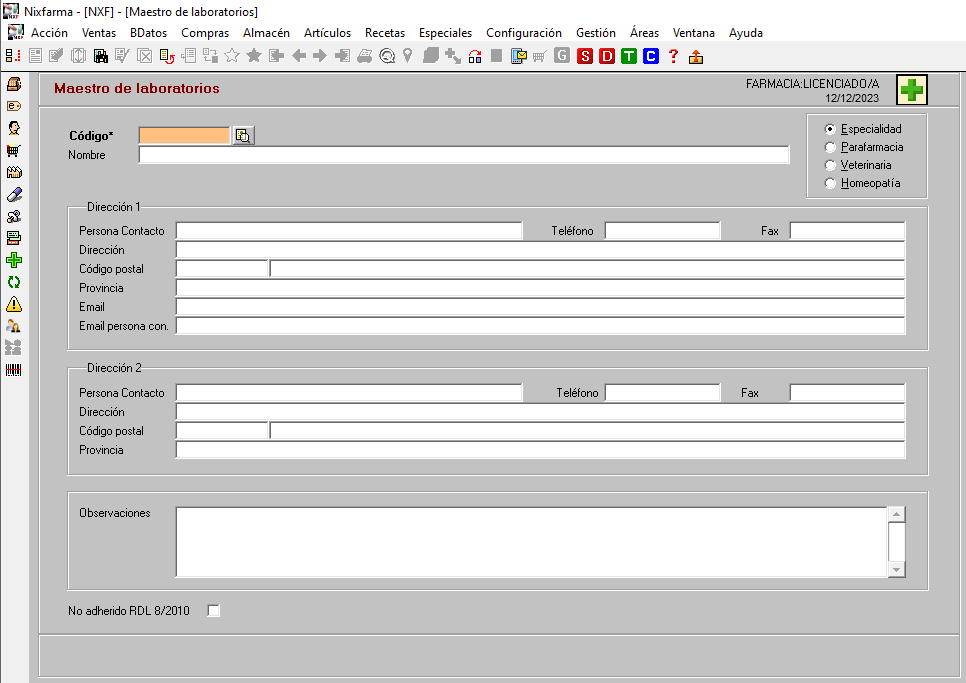Viewport: 966px width, 683px height.
Task: Click the Email field in Dirección 1
Action: pos(540,307)
